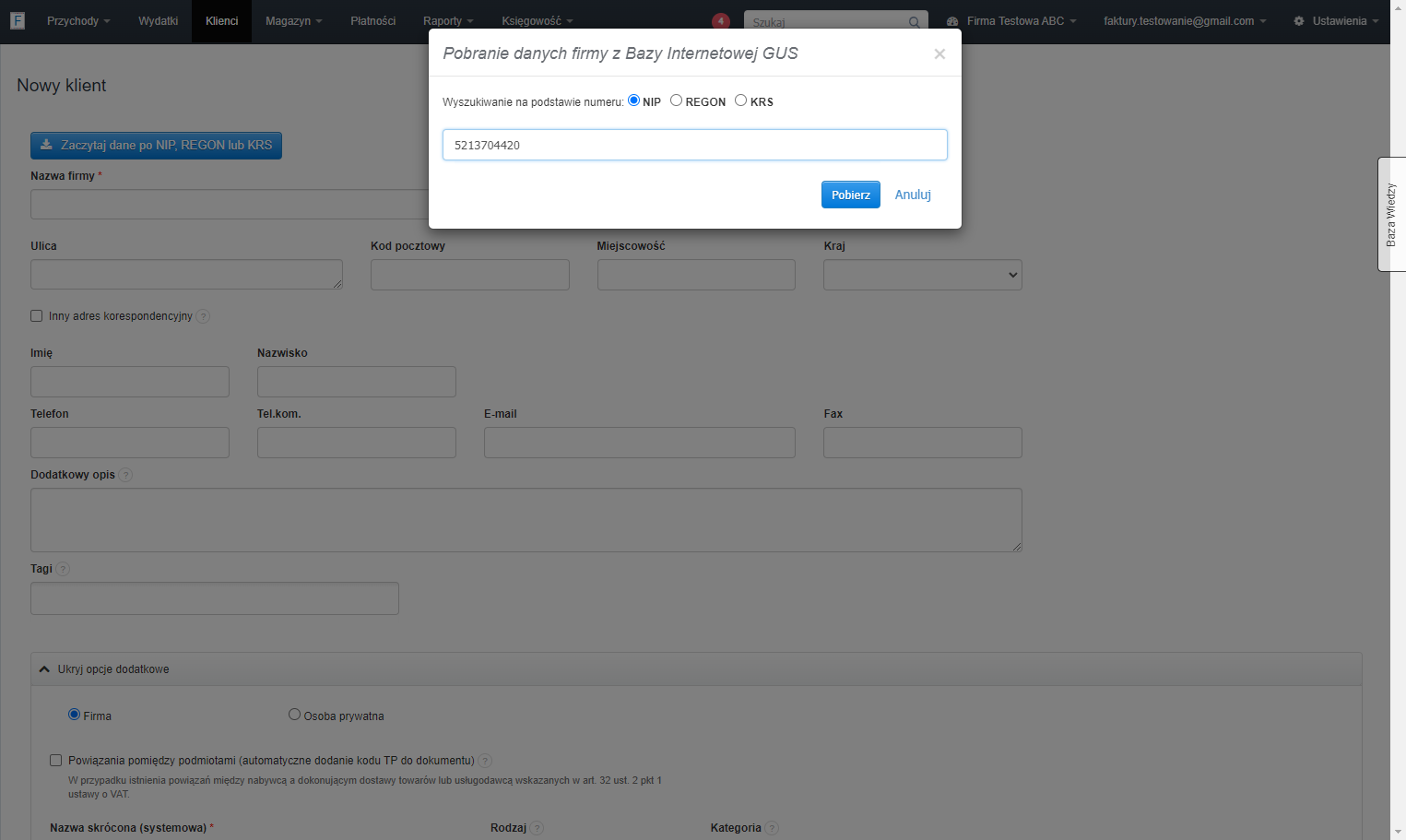1406x840 pixels.
Task: Open the Baza Wiedzy side tab
Action: 1391,214
